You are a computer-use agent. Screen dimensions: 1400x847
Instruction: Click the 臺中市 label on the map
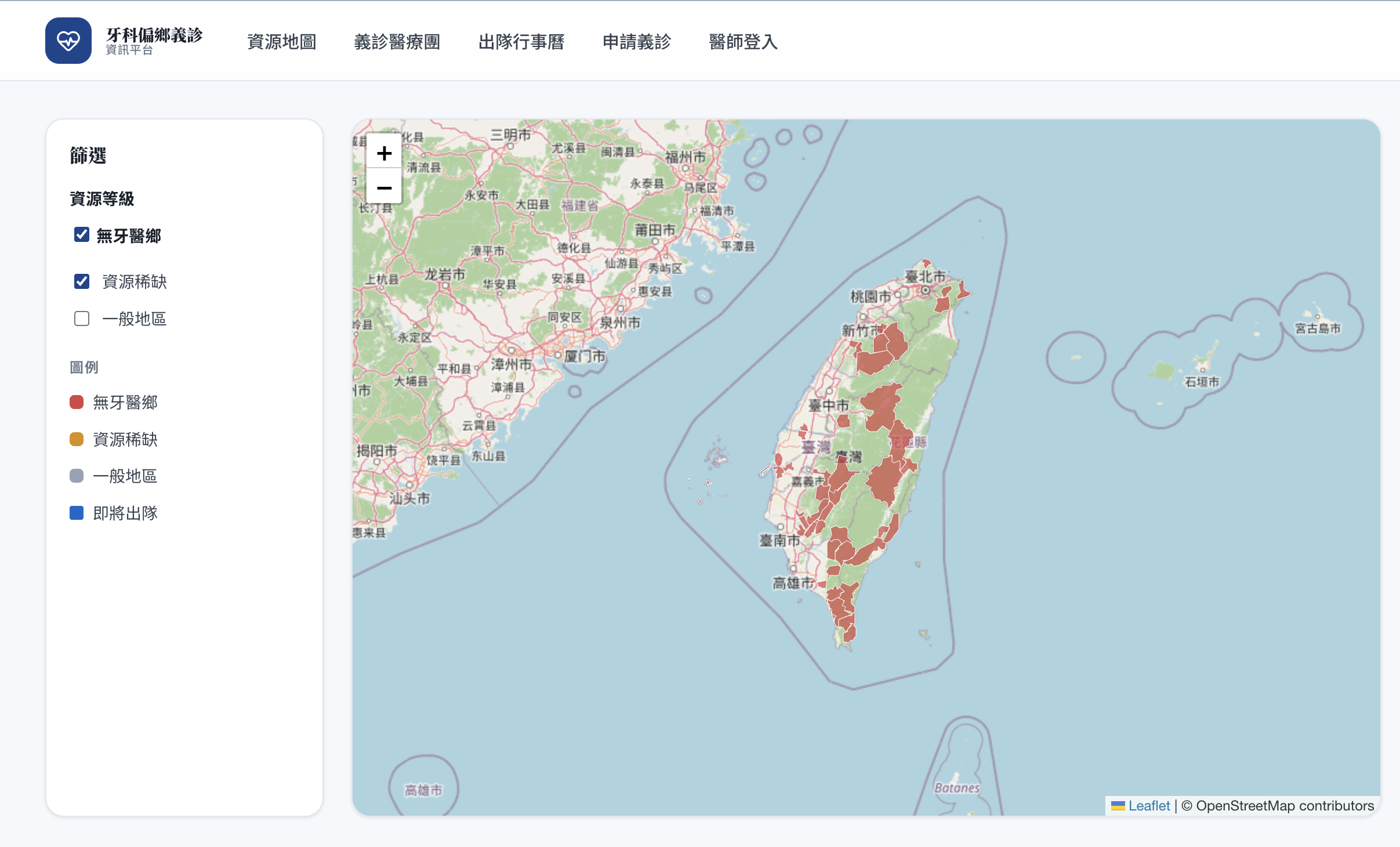coord(829,405)
